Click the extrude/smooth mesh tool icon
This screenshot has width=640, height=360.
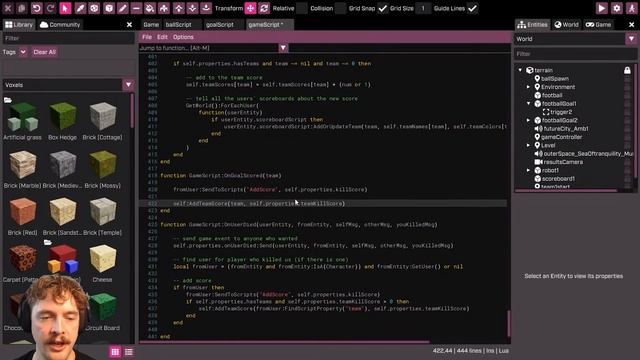164,8
